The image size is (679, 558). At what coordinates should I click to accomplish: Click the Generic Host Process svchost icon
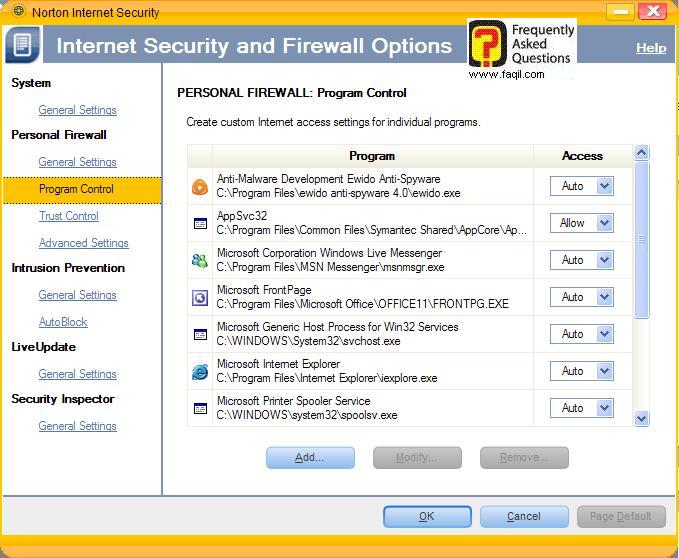200,334
